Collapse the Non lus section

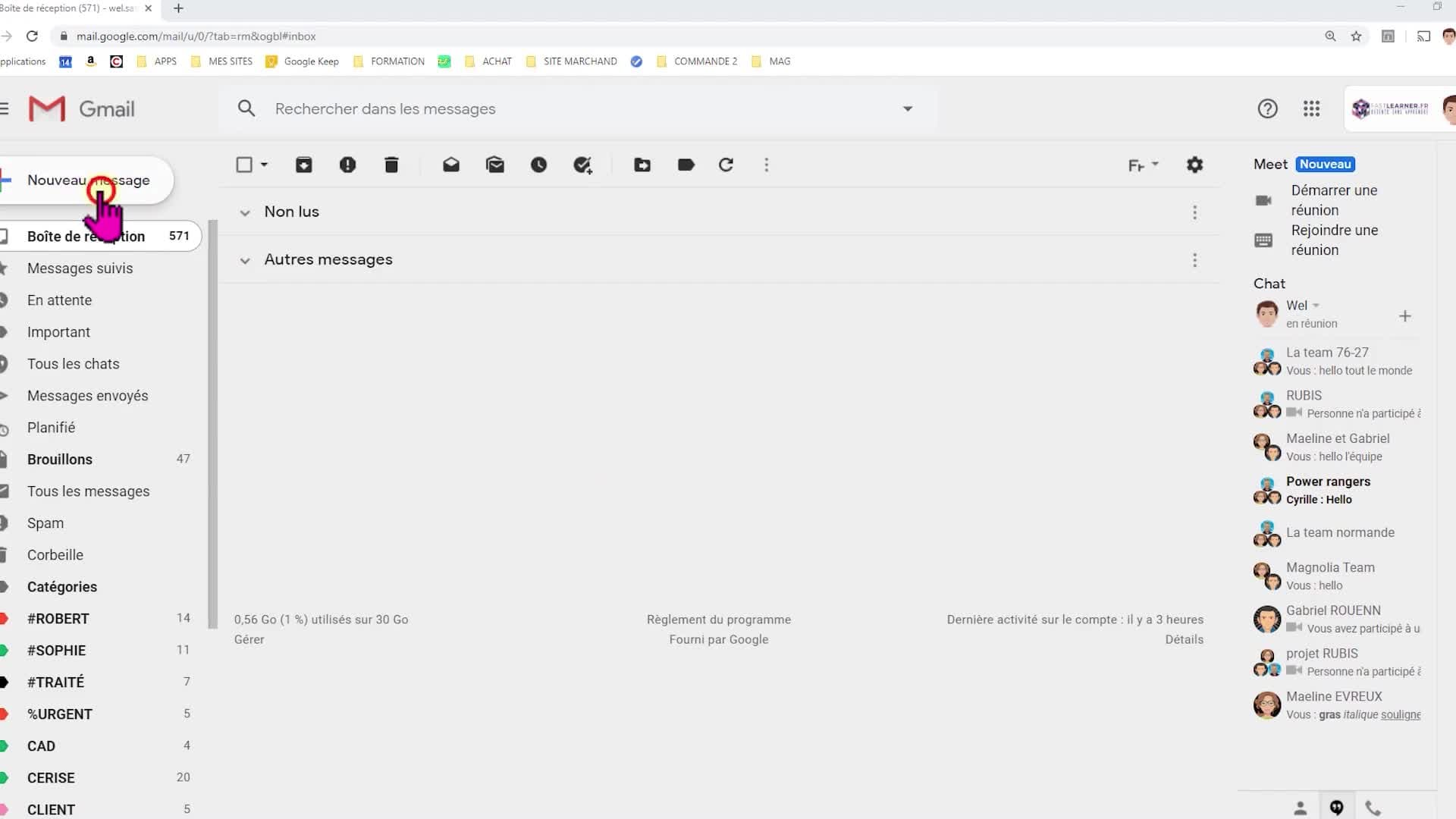pyautogui.click(x=245, y=213)
